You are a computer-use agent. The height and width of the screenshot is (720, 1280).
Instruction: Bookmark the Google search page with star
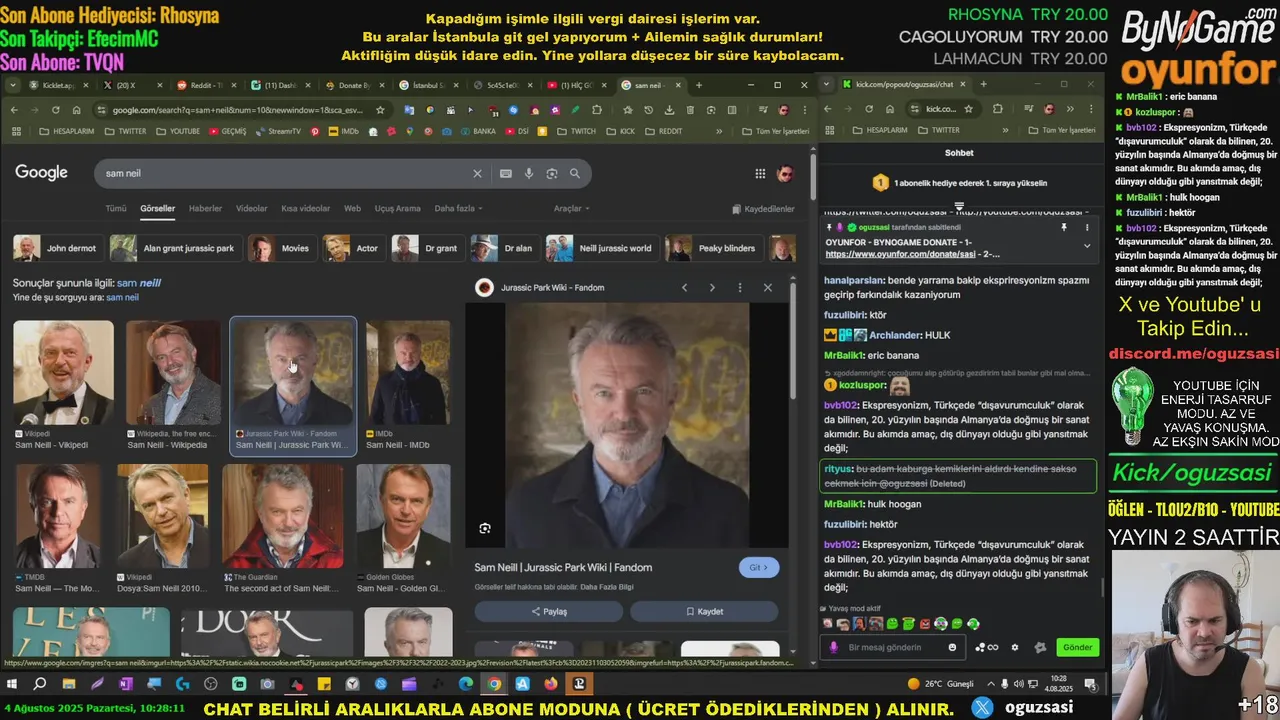380,110
